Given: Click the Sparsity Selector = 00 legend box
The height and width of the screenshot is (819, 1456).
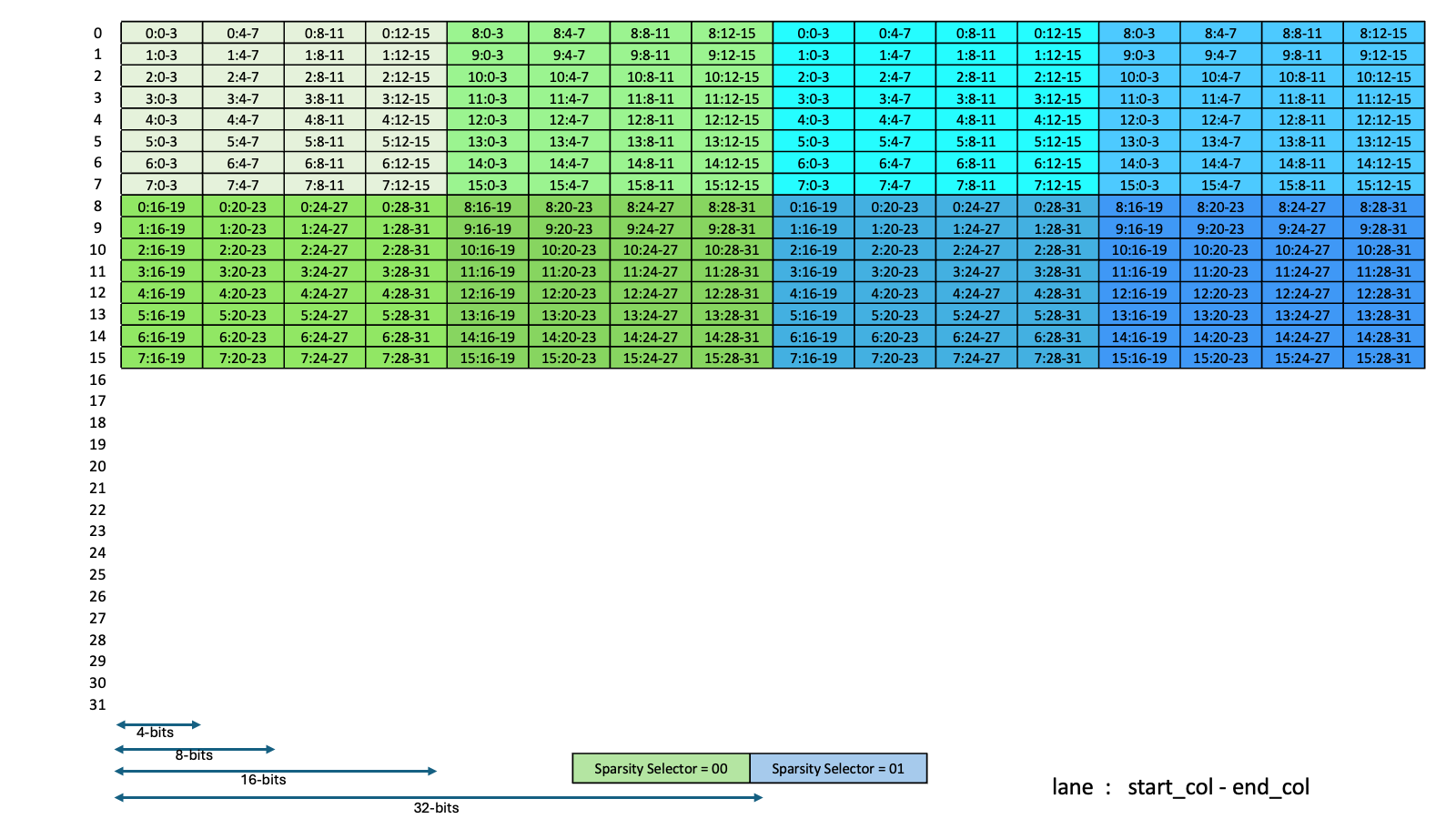Looking at the screenshot, I should coord(659,768).
